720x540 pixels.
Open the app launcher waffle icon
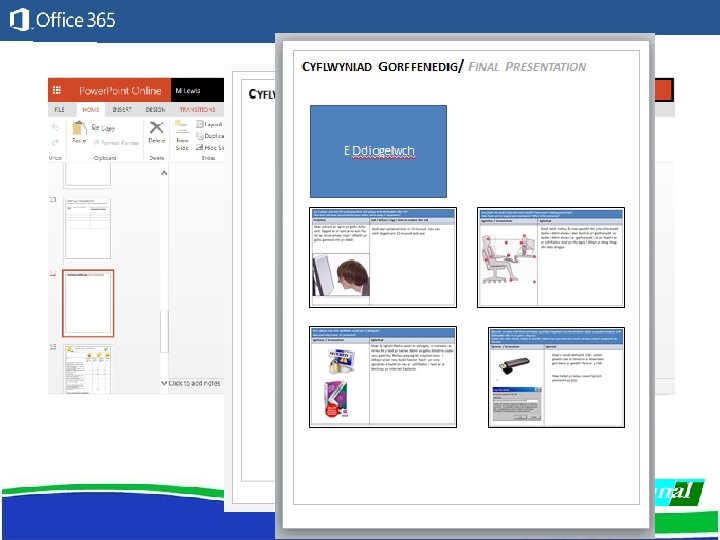(x=57, y=90)
